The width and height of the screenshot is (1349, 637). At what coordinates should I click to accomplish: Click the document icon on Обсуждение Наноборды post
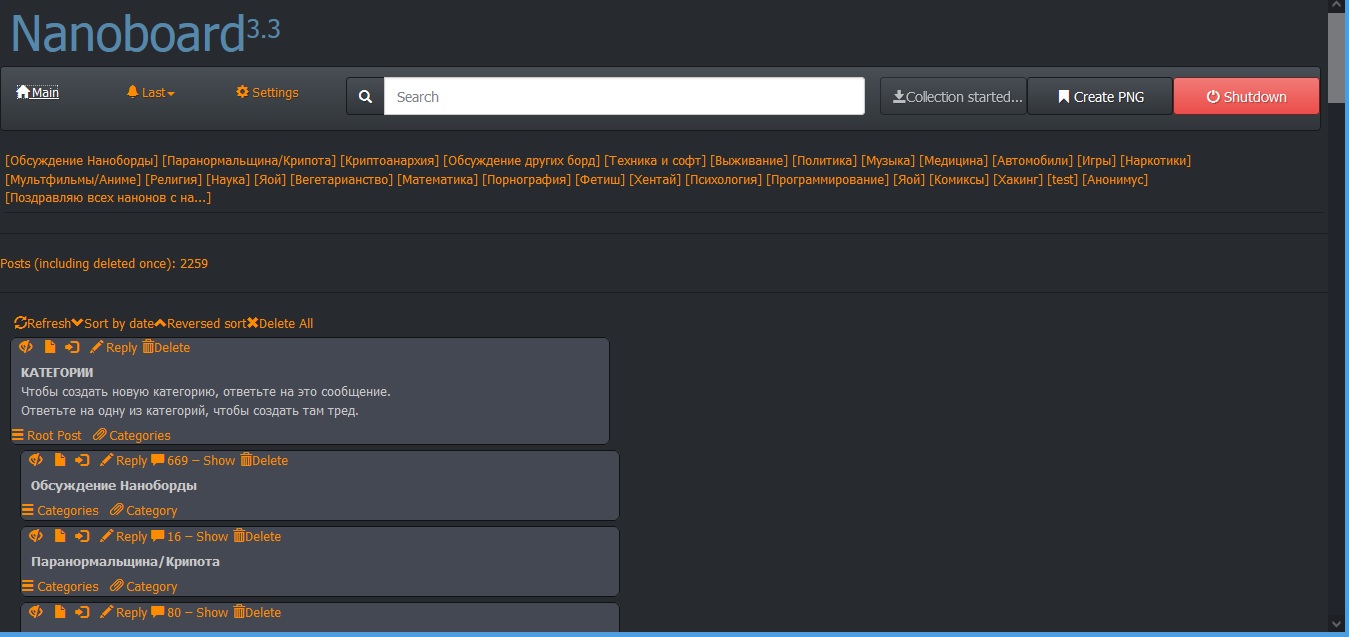[60, 460]
